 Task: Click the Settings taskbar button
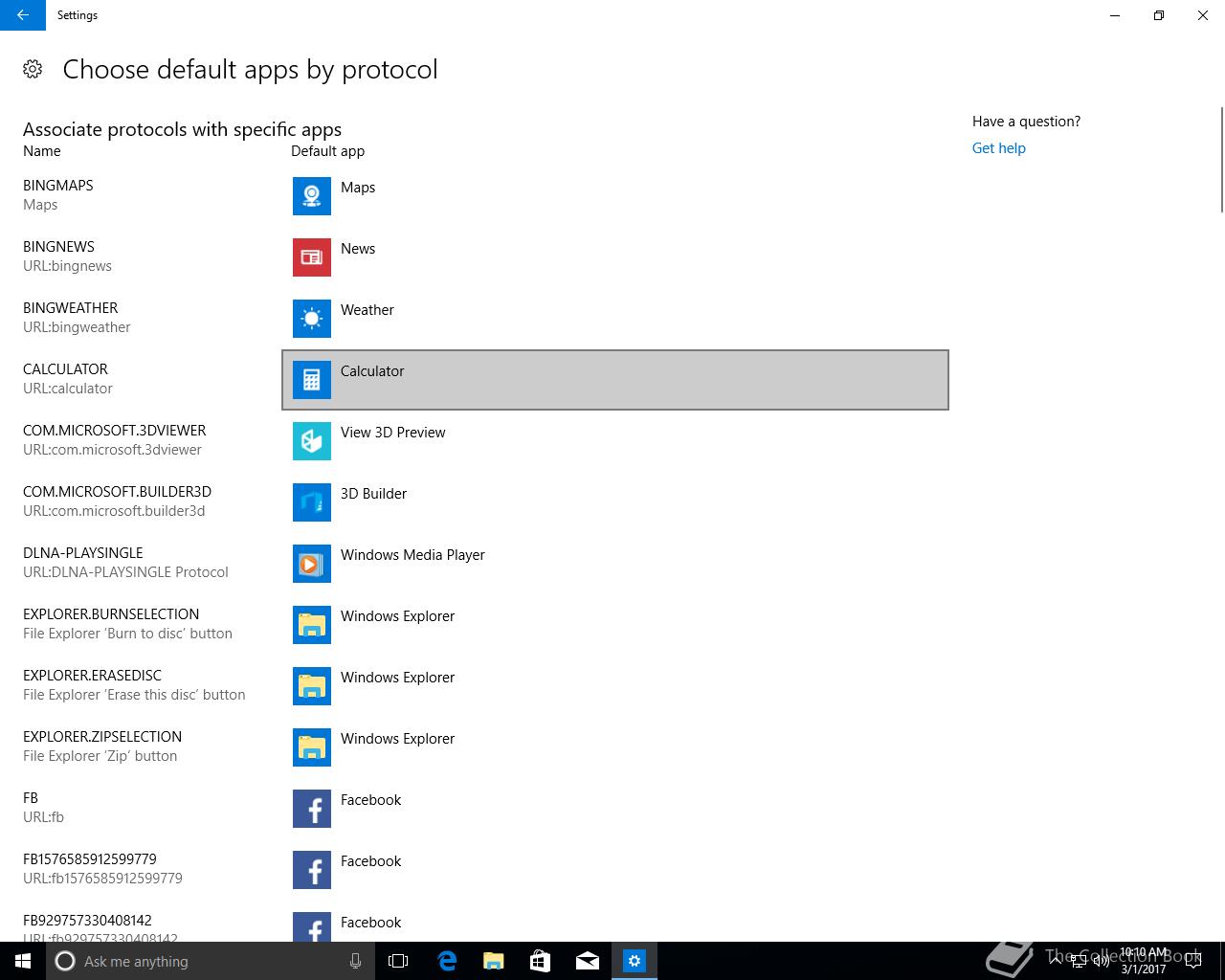click(634, 961)
